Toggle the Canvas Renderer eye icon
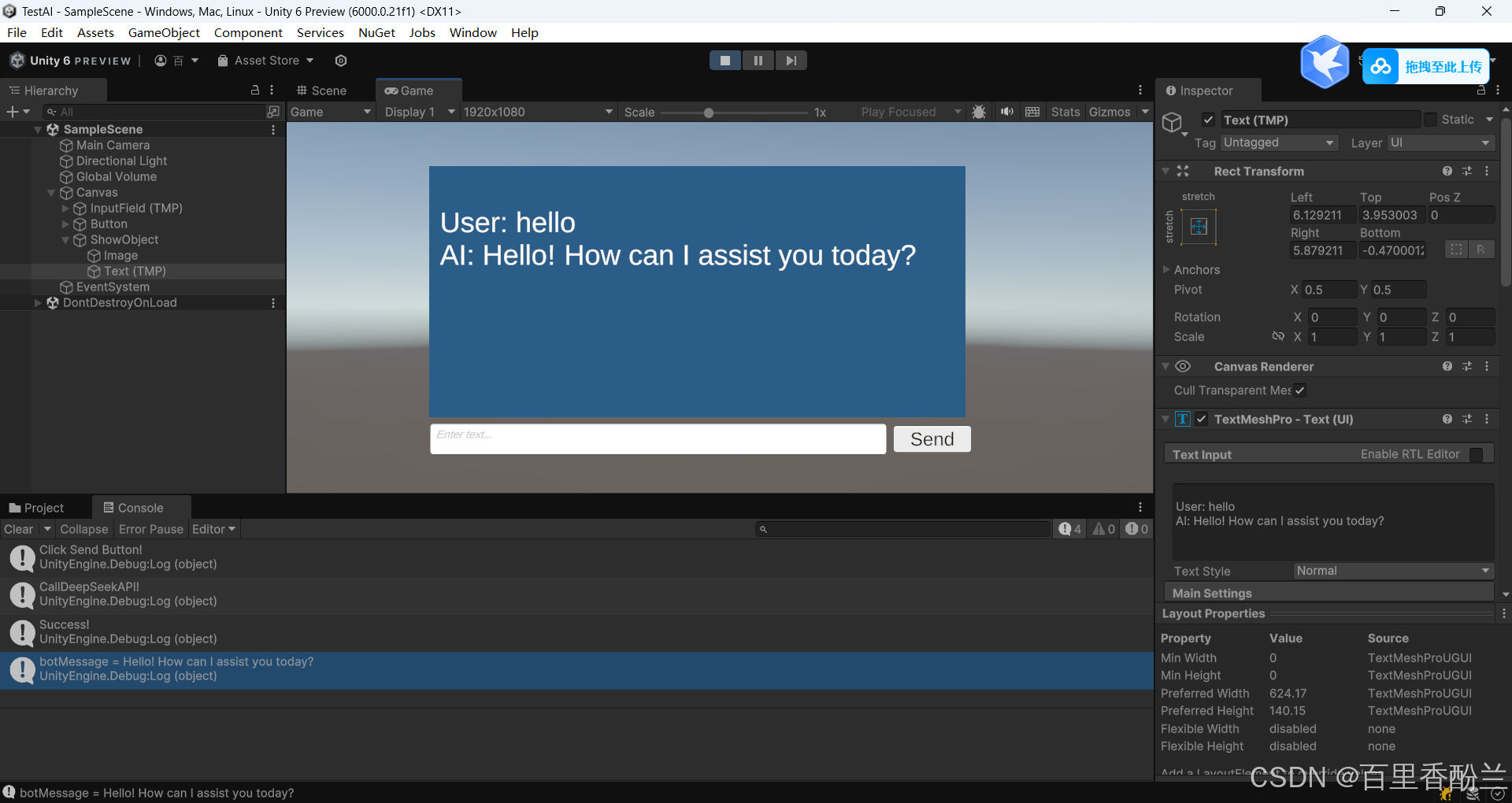The height and width of the screenshot is (803, 1512). click(x=1183, y=366)
